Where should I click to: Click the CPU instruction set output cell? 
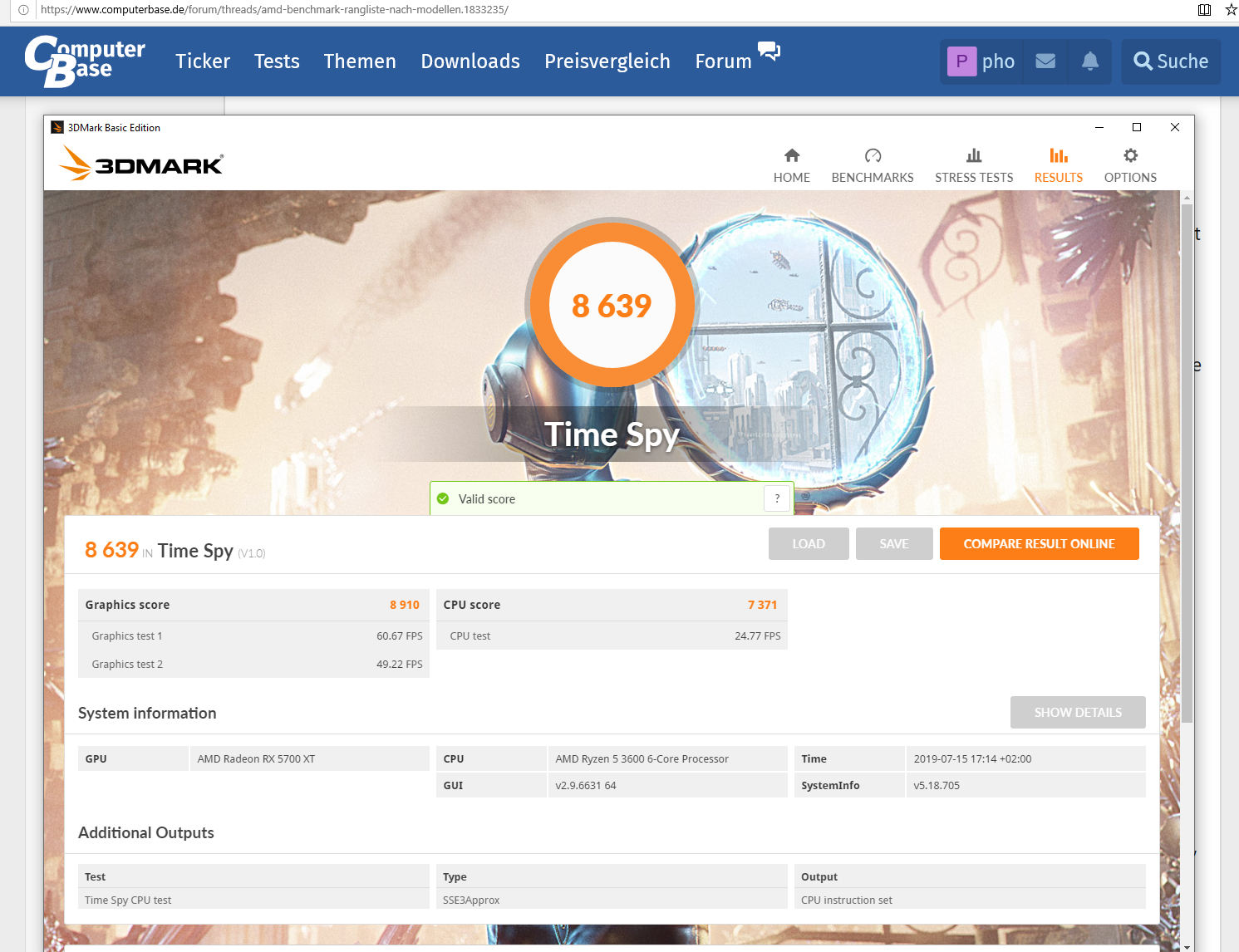click(x=970, y=900)
